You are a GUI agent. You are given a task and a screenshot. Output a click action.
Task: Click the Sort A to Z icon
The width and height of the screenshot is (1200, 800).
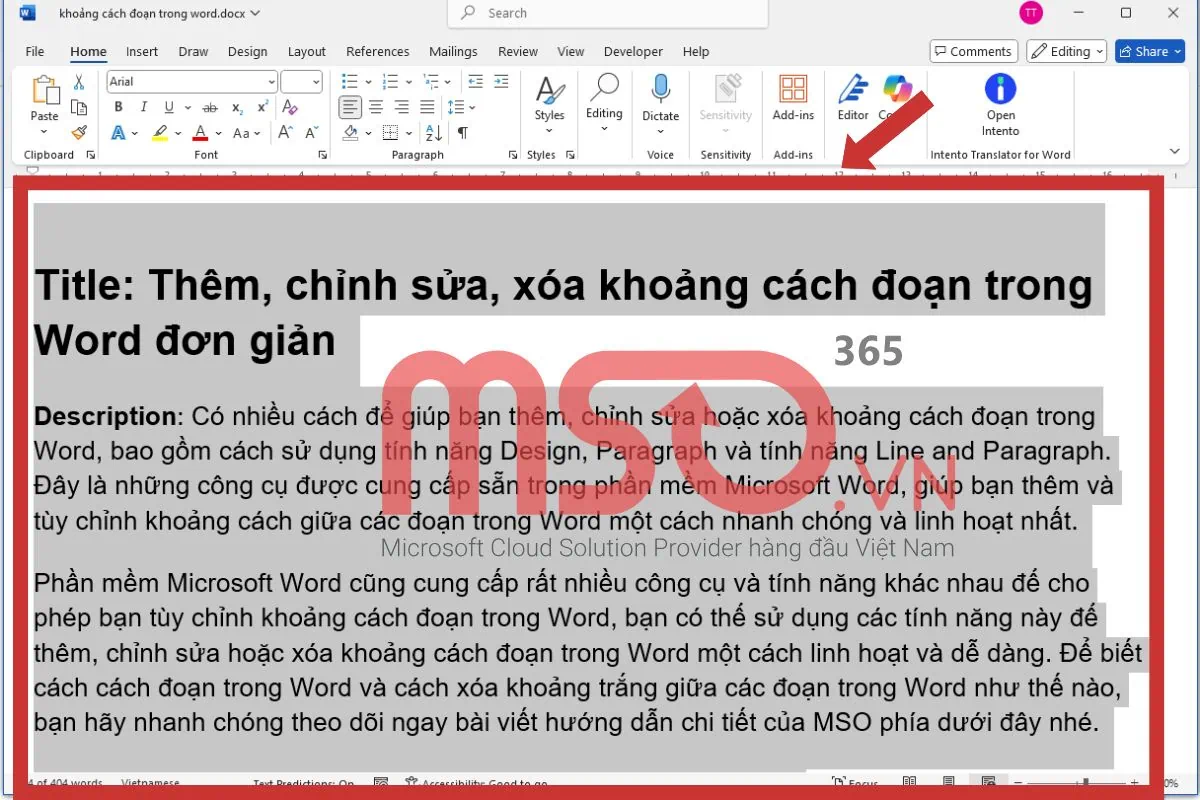click(x=434, y=133)
